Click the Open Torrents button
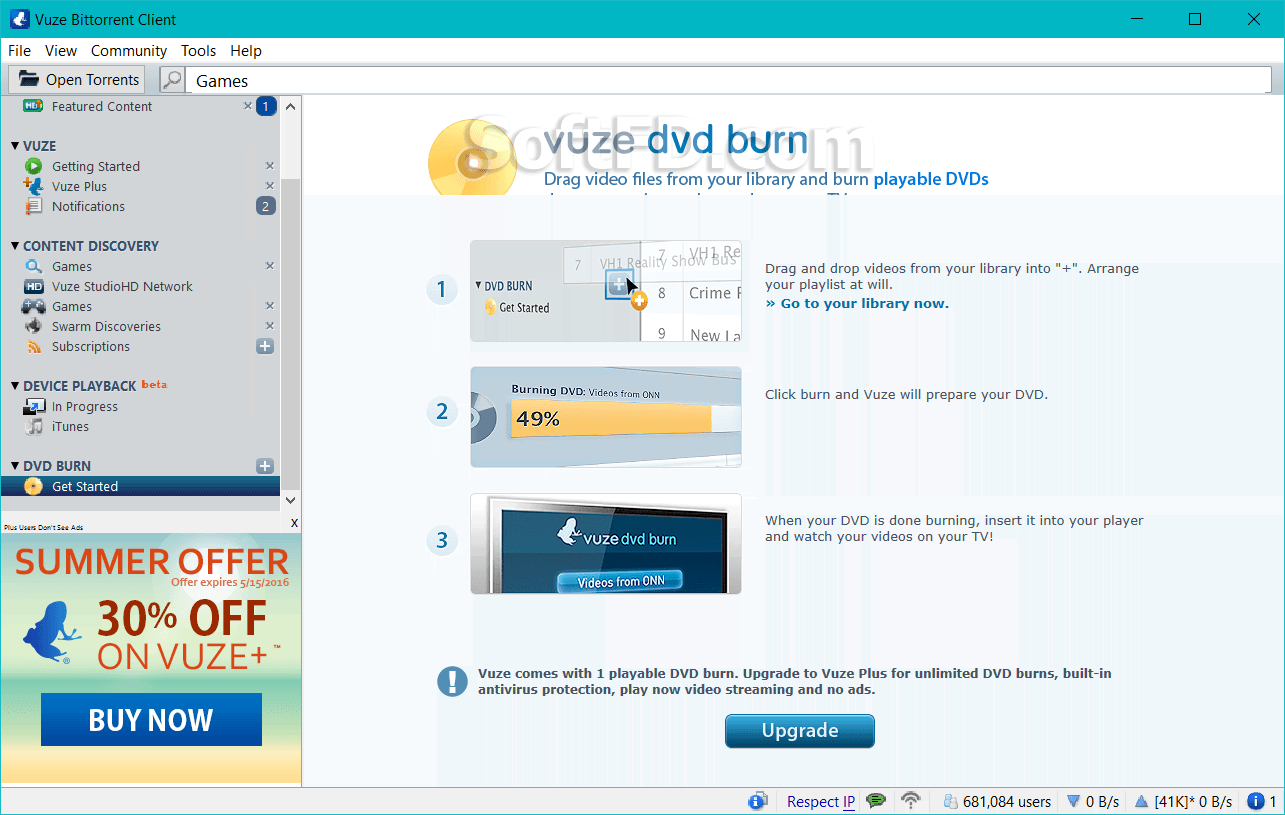 (x=76, y=80)
